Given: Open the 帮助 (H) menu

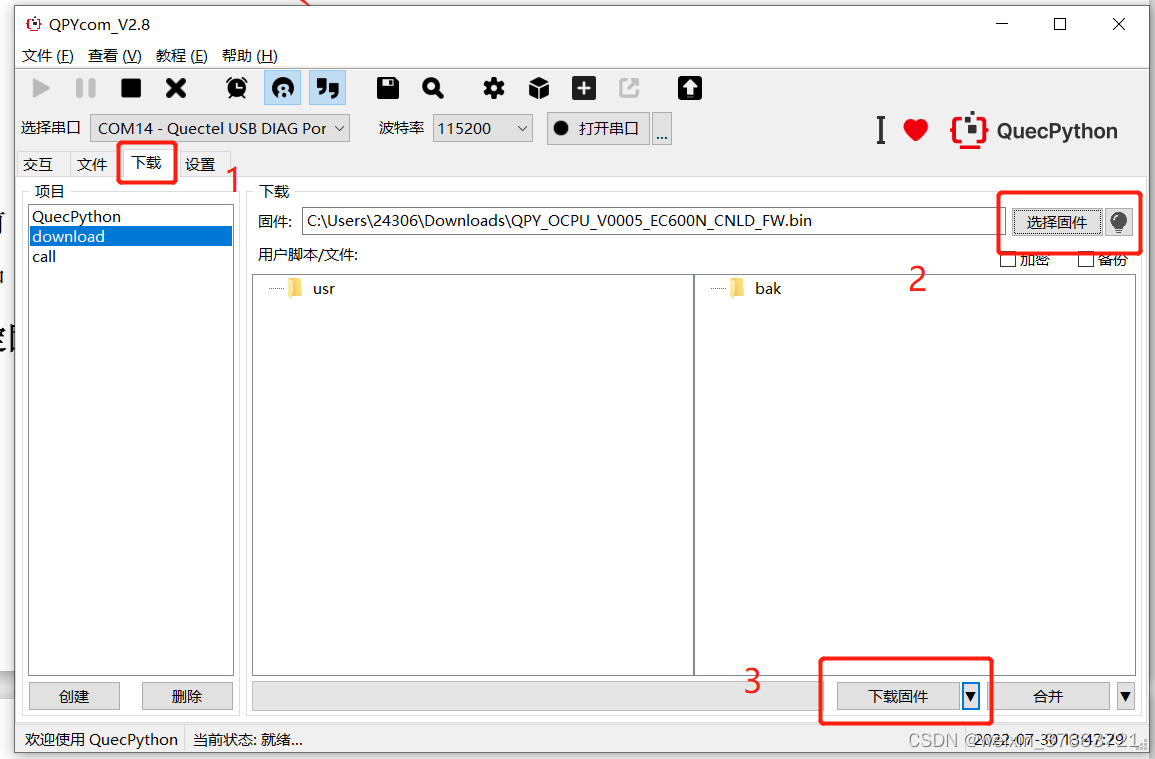Looking at the screenshot, I should tap(249, 56).
